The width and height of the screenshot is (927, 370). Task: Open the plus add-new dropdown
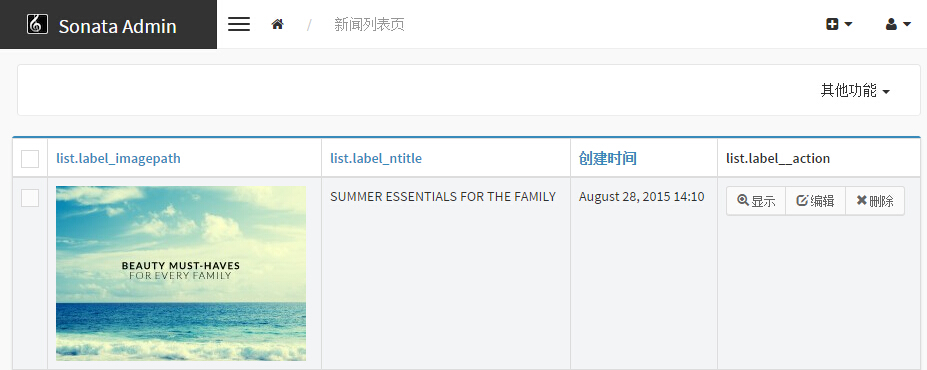point(839,24)
